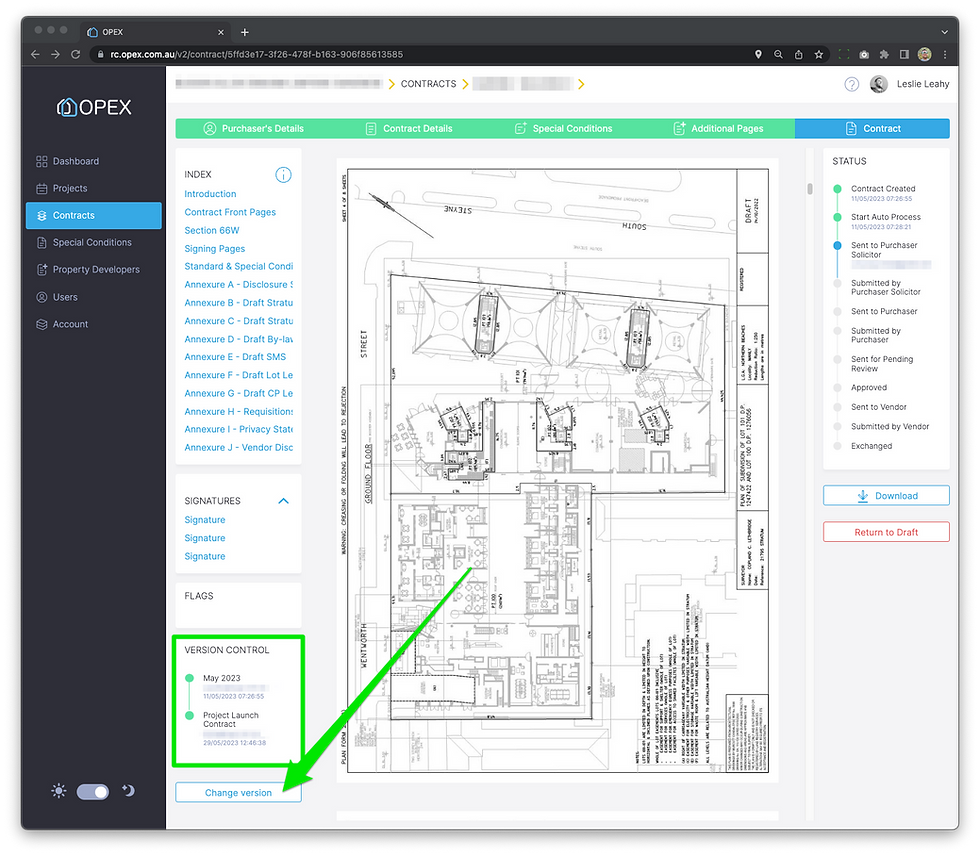980x856 pixels.
Task: Click the Download button
Action: coord(886,496)
